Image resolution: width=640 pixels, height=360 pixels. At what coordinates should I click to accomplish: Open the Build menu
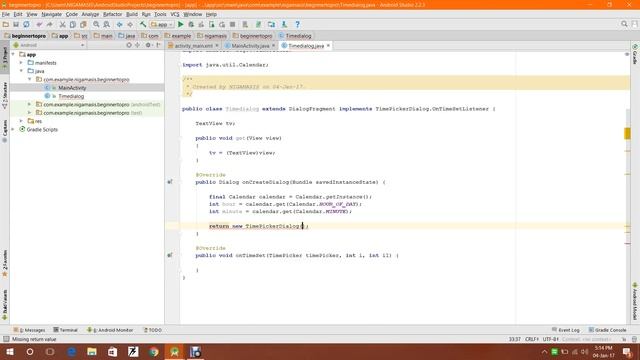pos(131,14)
